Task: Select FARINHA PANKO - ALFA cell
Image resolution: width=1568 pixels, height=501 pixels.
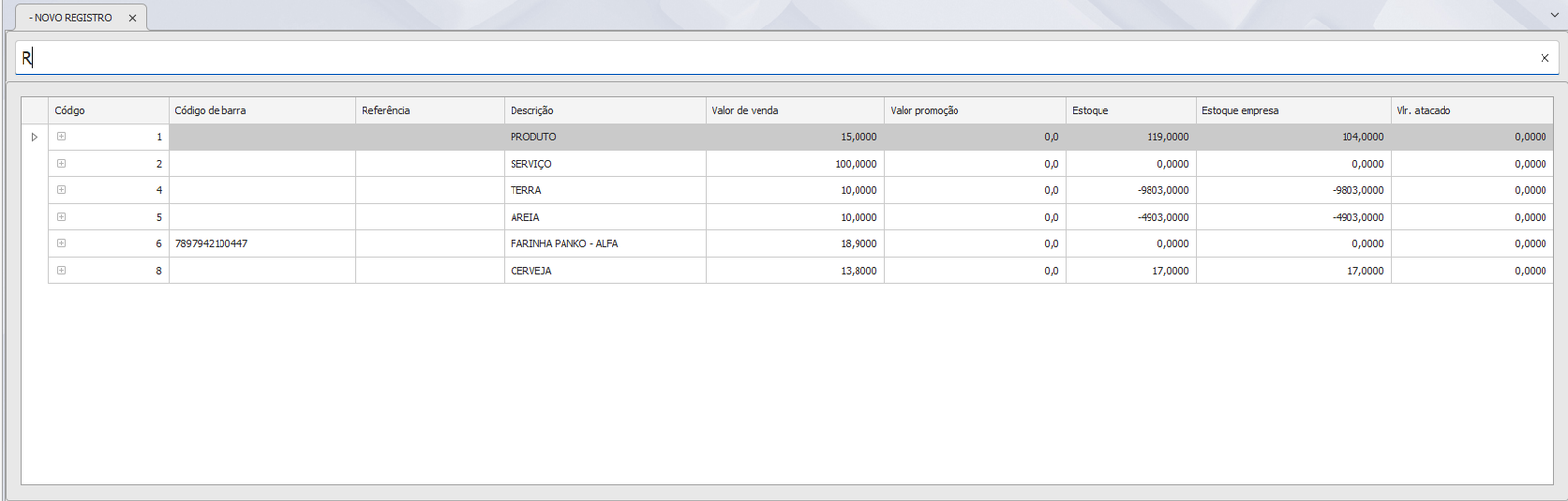Action: (x=605, y=243)
